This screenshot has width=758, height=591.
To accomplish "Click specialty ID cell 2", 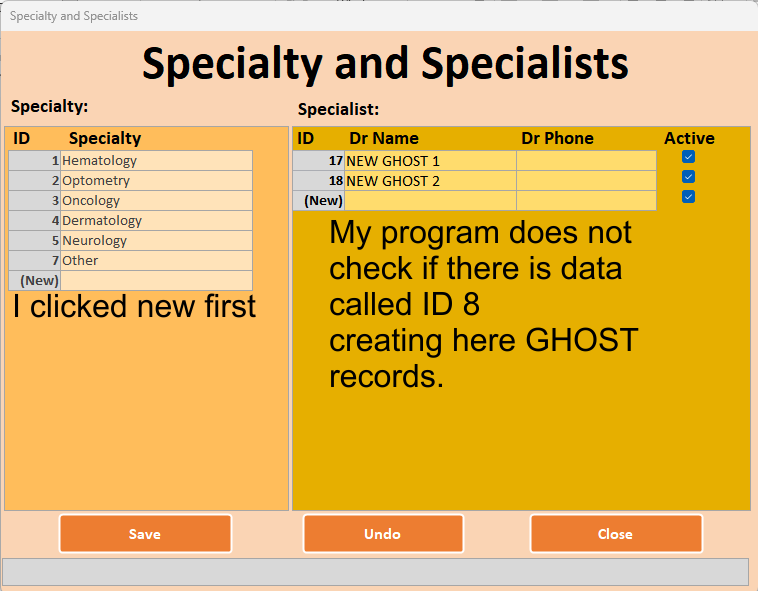I will 34,181.
